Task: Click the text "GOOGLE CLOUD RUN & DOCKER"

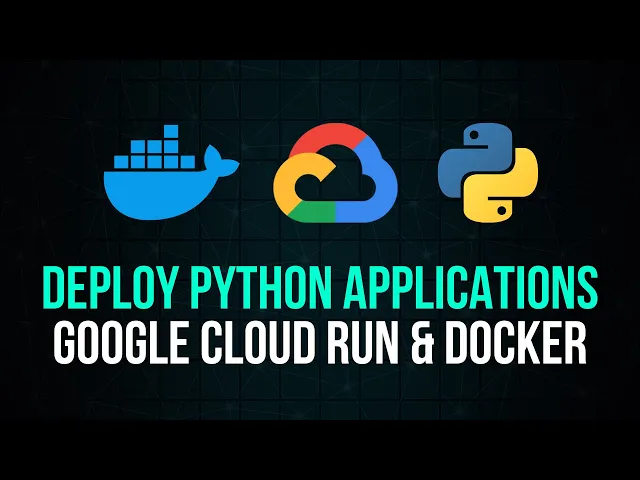Action: (320, 343)
